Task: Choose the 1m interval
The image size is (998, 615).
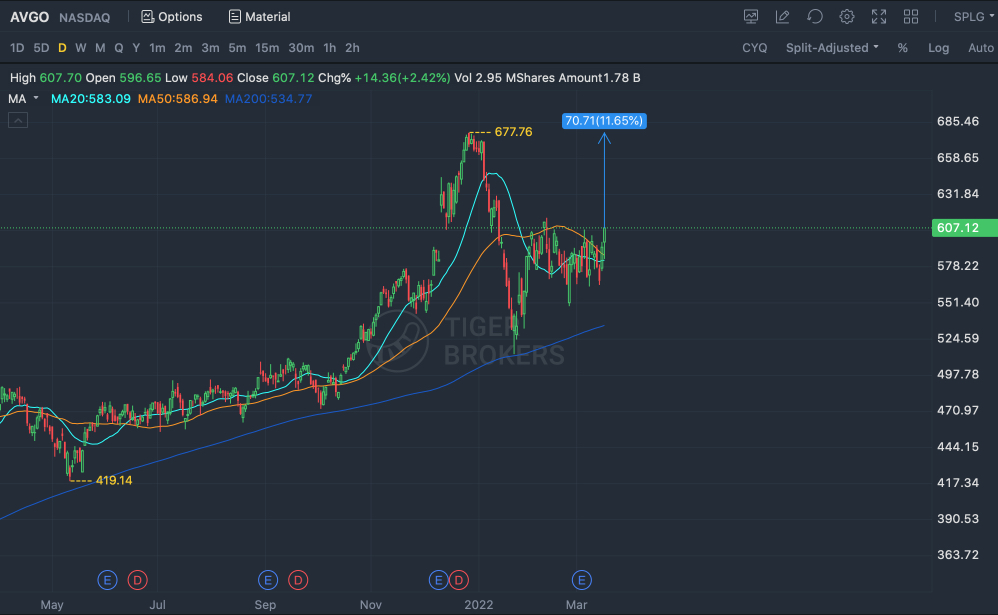Action: pyautogui.click(x=157, y=48)
